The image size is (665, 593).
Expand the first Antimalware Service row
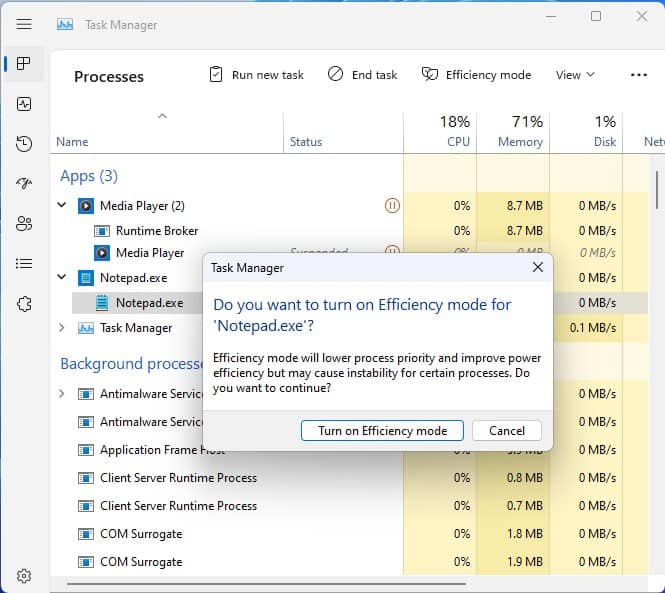61,394
